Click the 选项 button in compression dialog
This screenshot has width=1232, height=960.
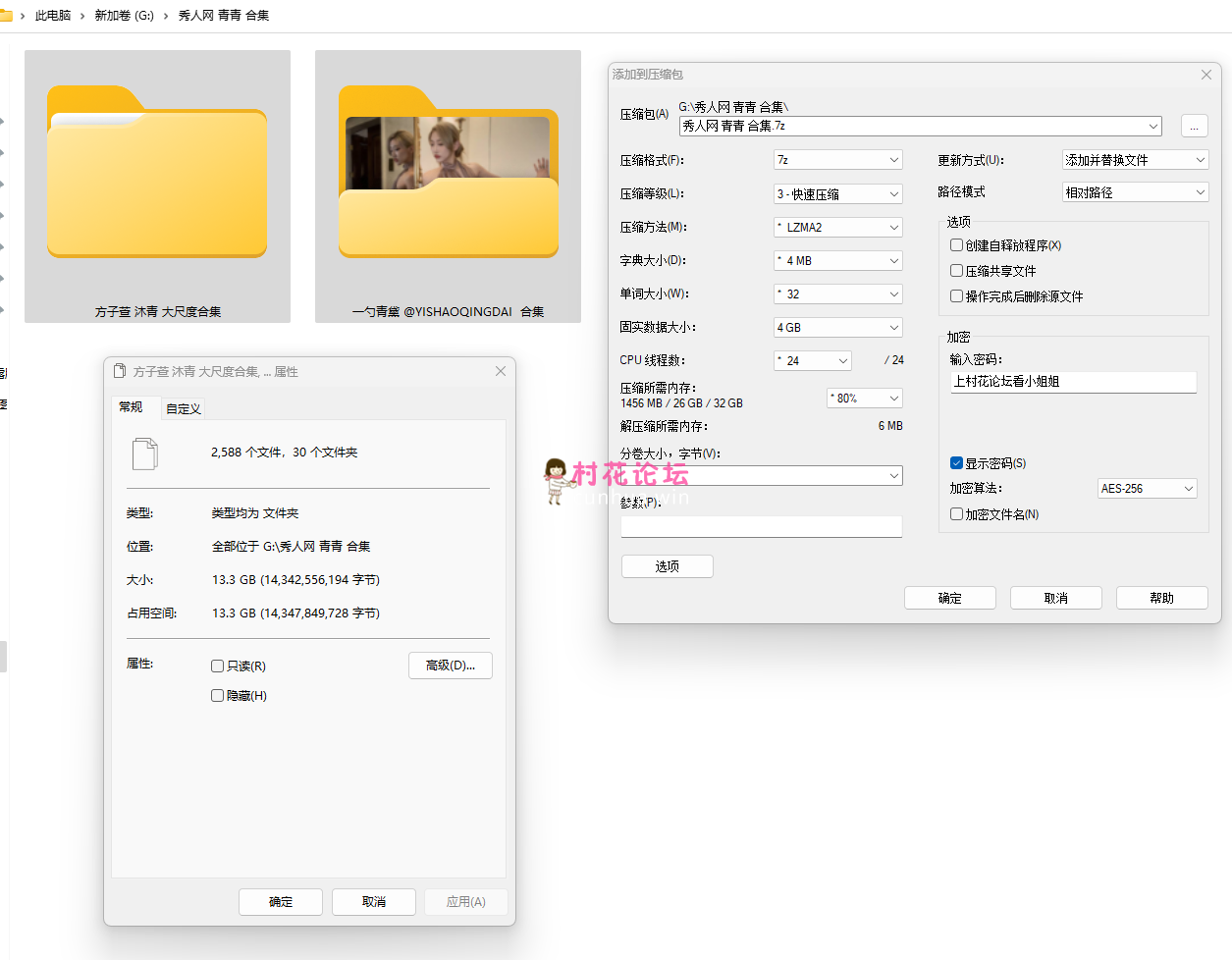(x=668, y=566)
